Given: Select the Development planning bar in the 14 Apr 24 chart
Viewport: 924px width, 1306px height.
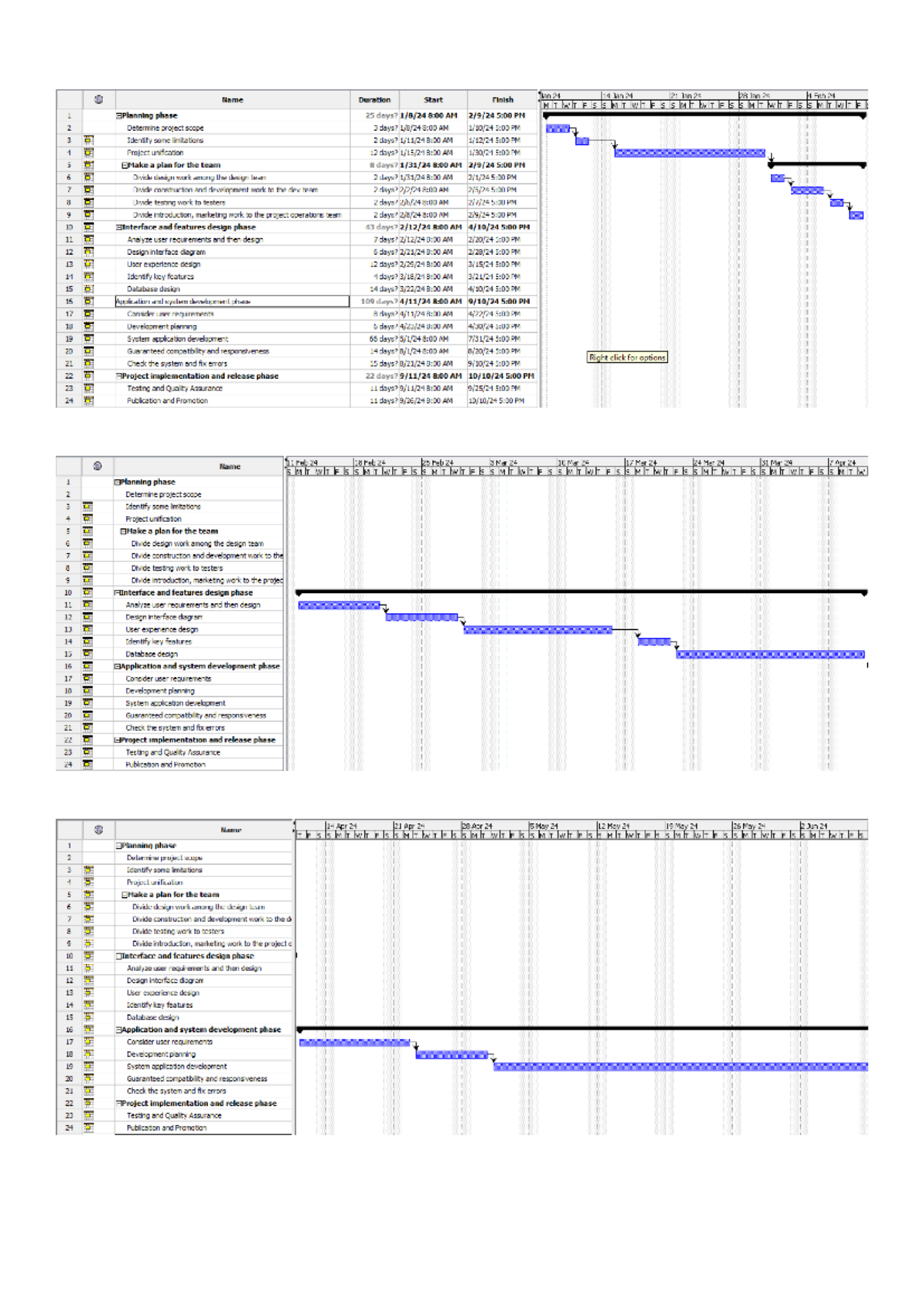Looking at the screenshot, I should tap(452, 1055).
